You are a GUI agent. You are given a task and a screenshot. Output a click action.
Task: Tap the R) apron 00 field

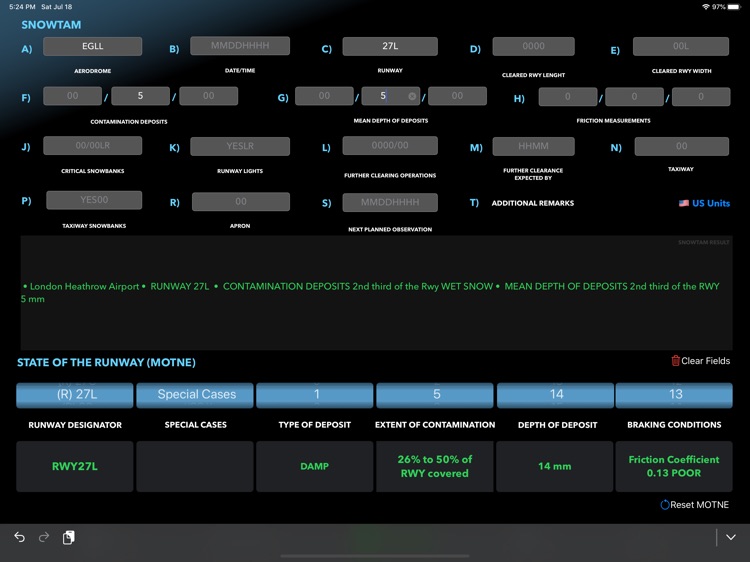point(241,202)
